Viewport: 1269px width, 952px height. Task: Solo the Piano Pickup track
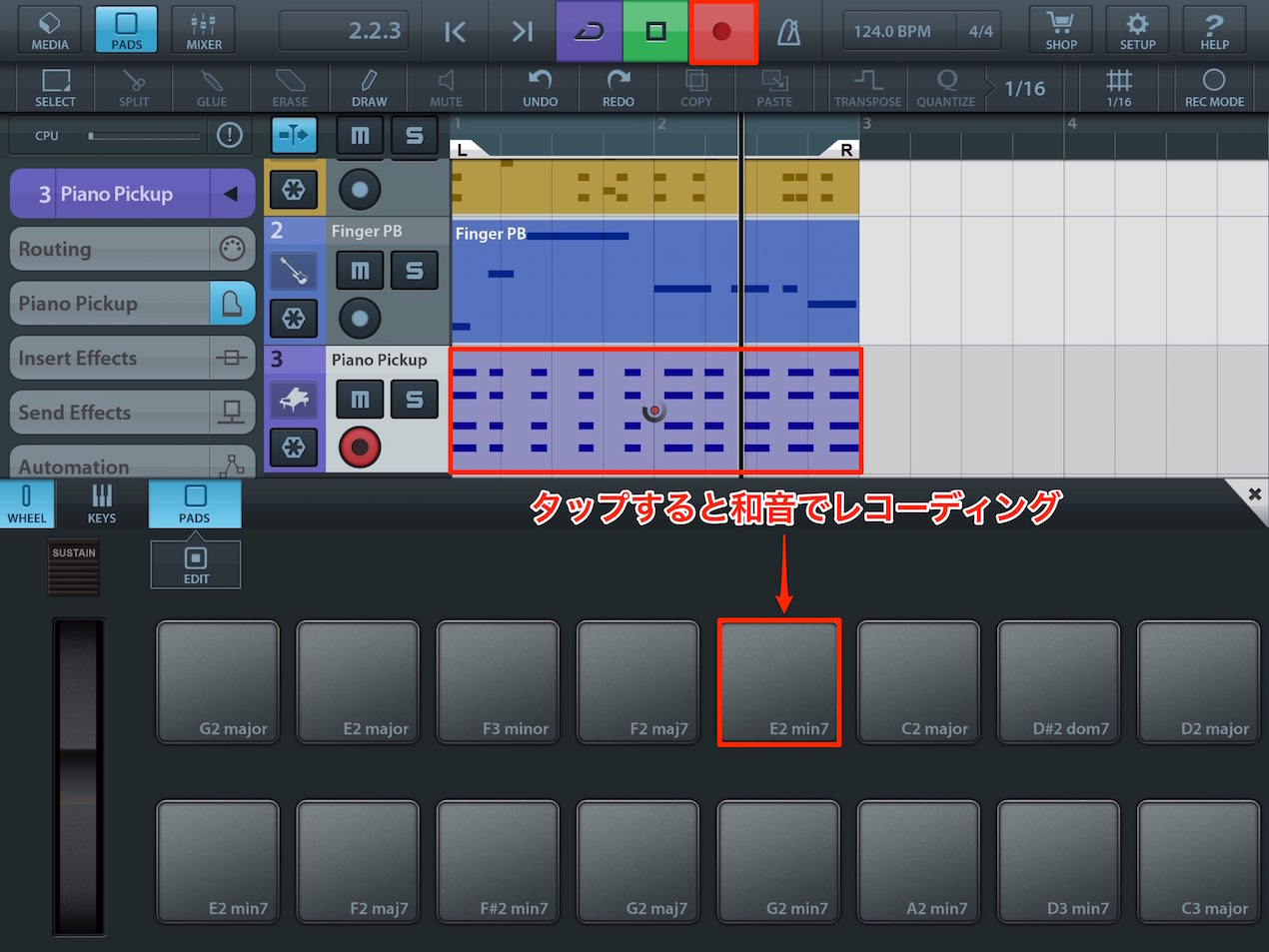point(414,400)
